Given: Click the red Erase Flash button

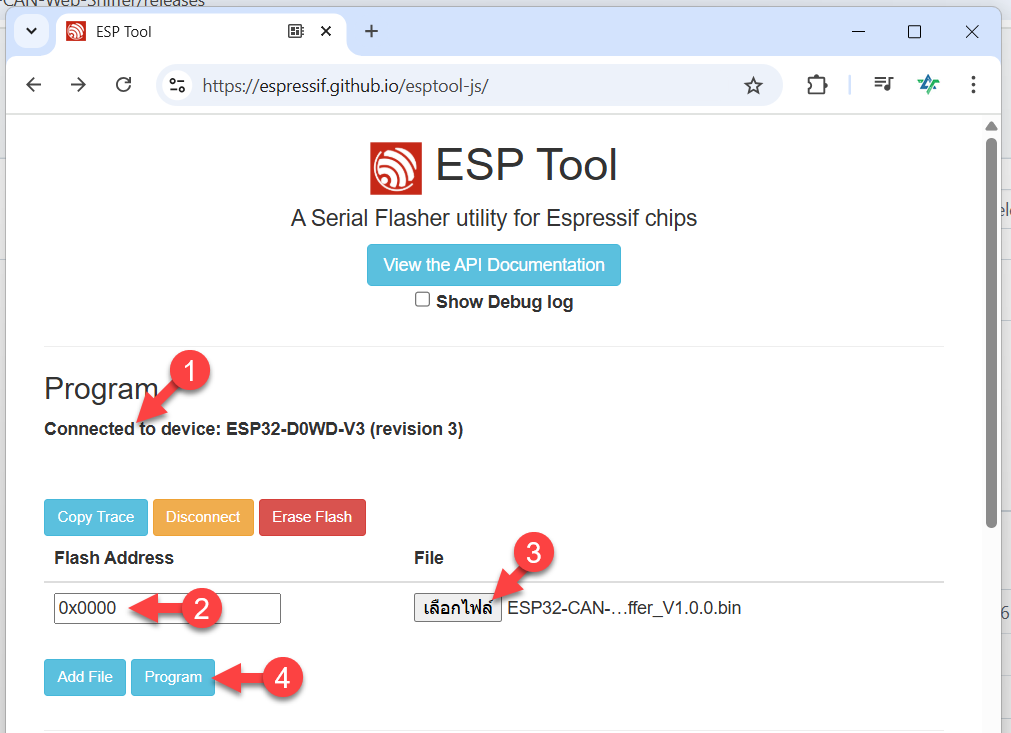Looking at the screenshot, I should click(312, 517).
